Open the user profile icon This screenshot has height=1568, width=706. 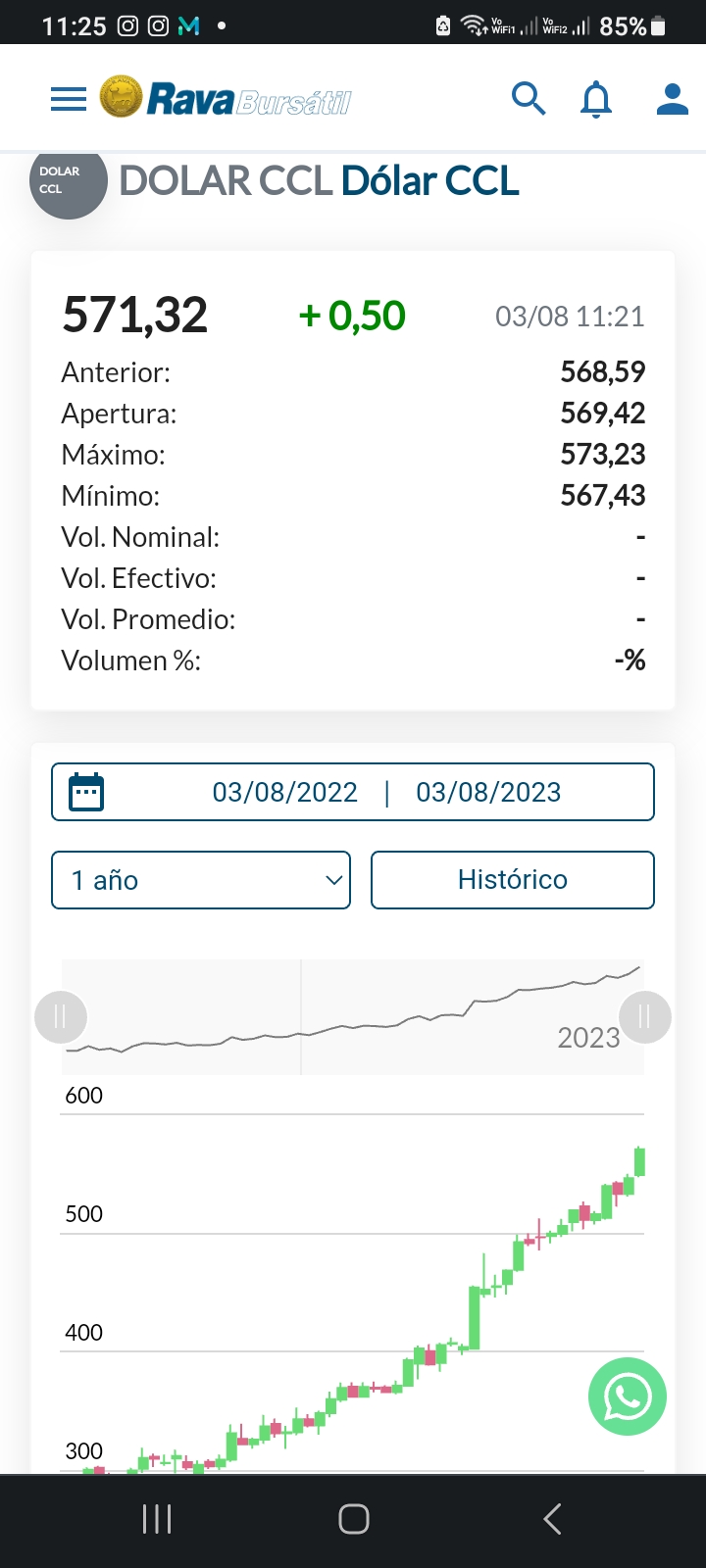[672, 99]
